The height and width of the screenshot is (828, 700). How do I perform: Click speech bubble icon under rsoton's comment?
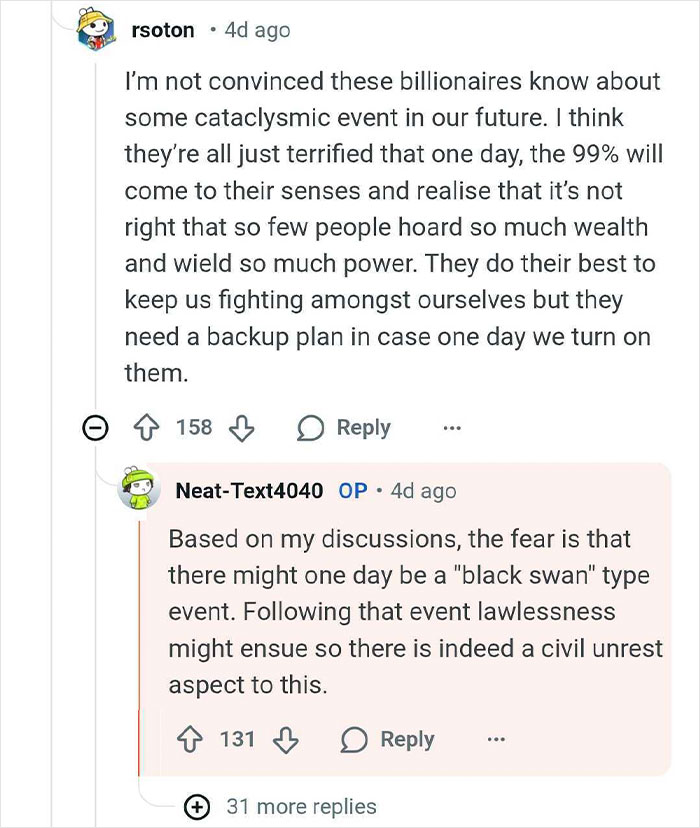[x=310, y=428]
